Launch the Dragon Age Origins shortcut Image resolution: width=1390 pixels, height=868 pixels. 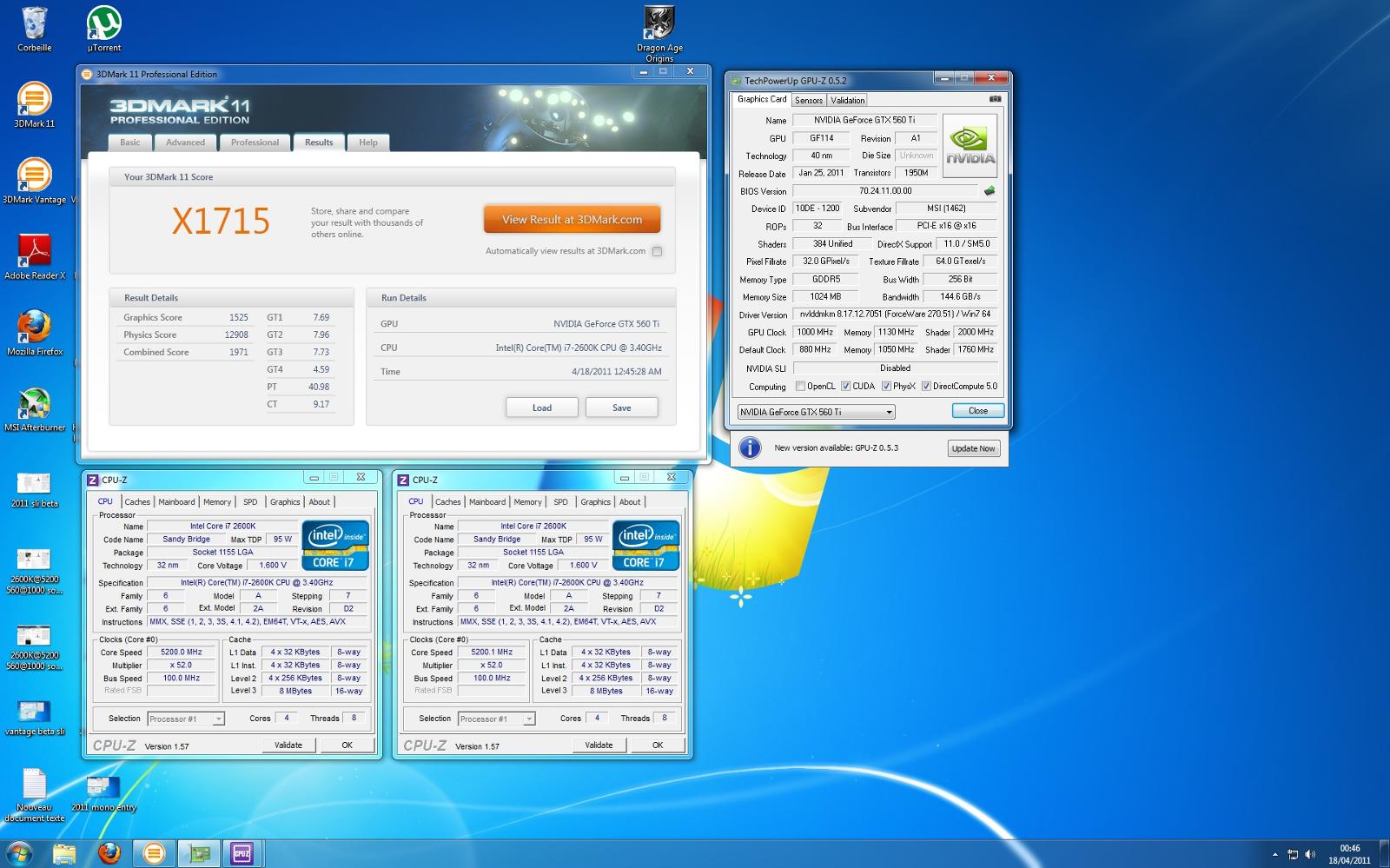[659, 35]
